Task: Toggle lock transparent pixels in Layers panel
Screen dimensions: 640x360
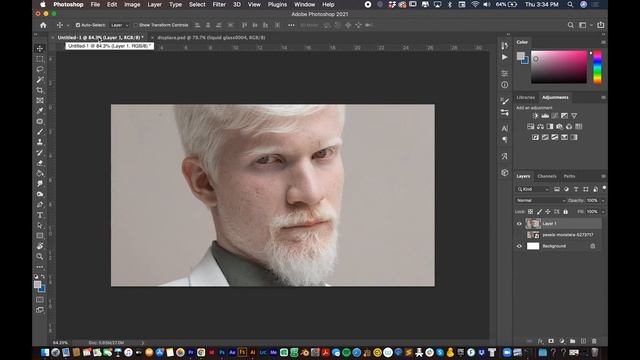Action: pos(530,212)
